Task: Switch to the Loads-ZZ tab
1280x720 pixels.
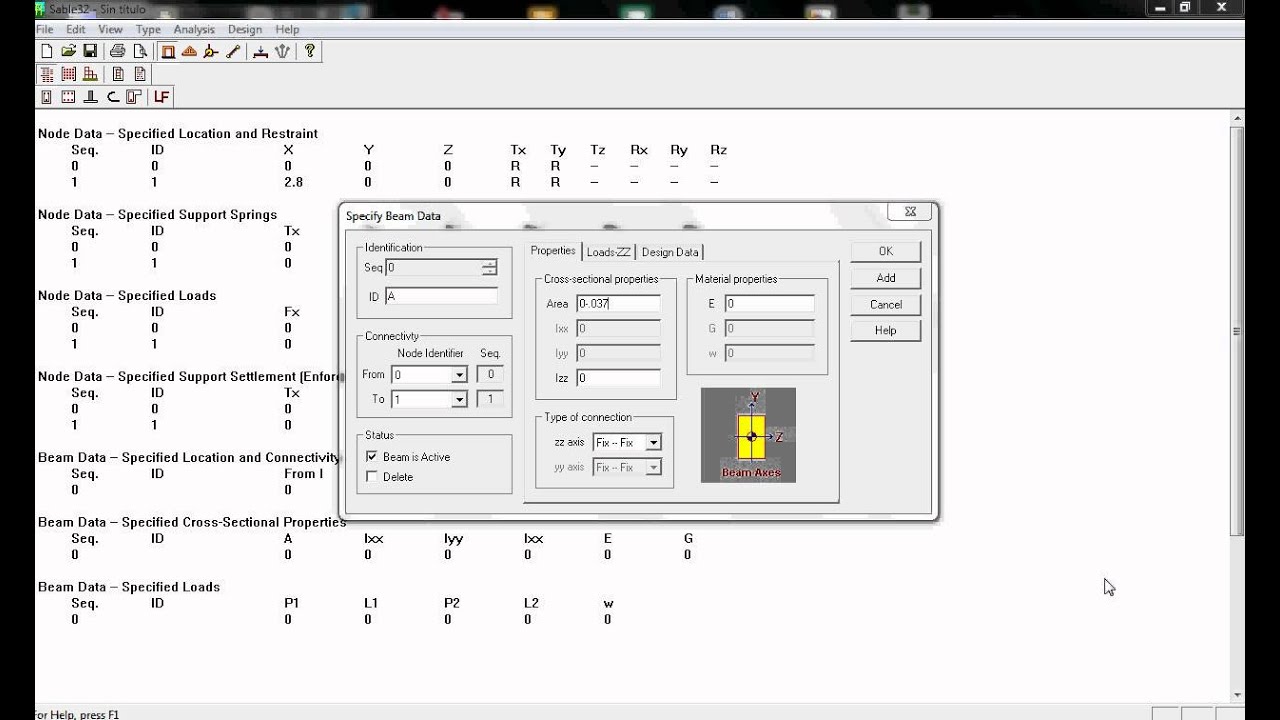Action: tap(608, 252)
